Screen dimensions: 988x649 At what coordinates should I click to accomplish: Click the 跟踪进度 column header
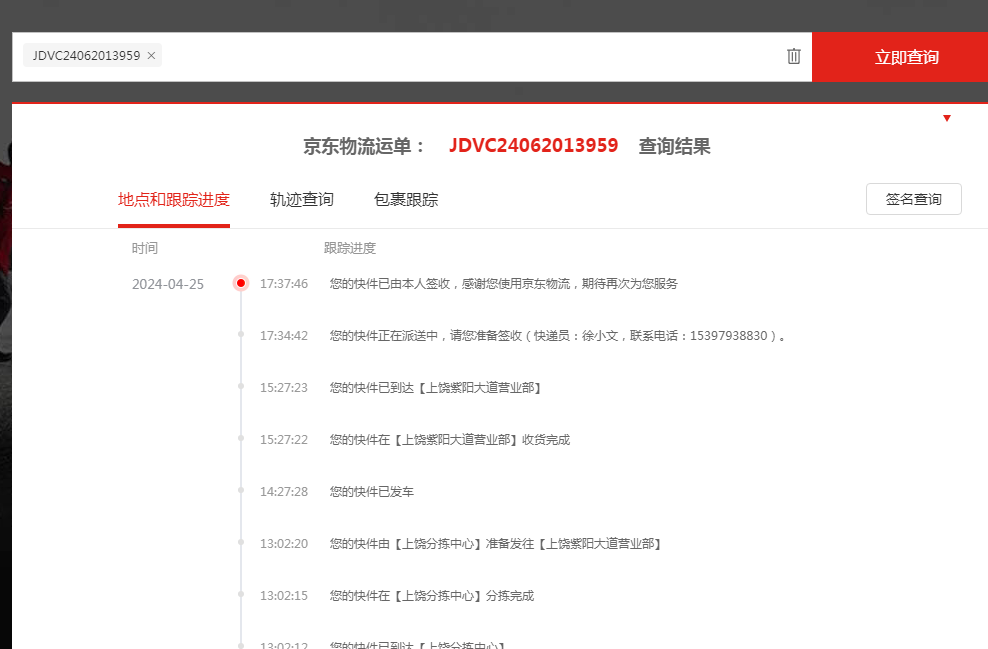tap(350, 248)
